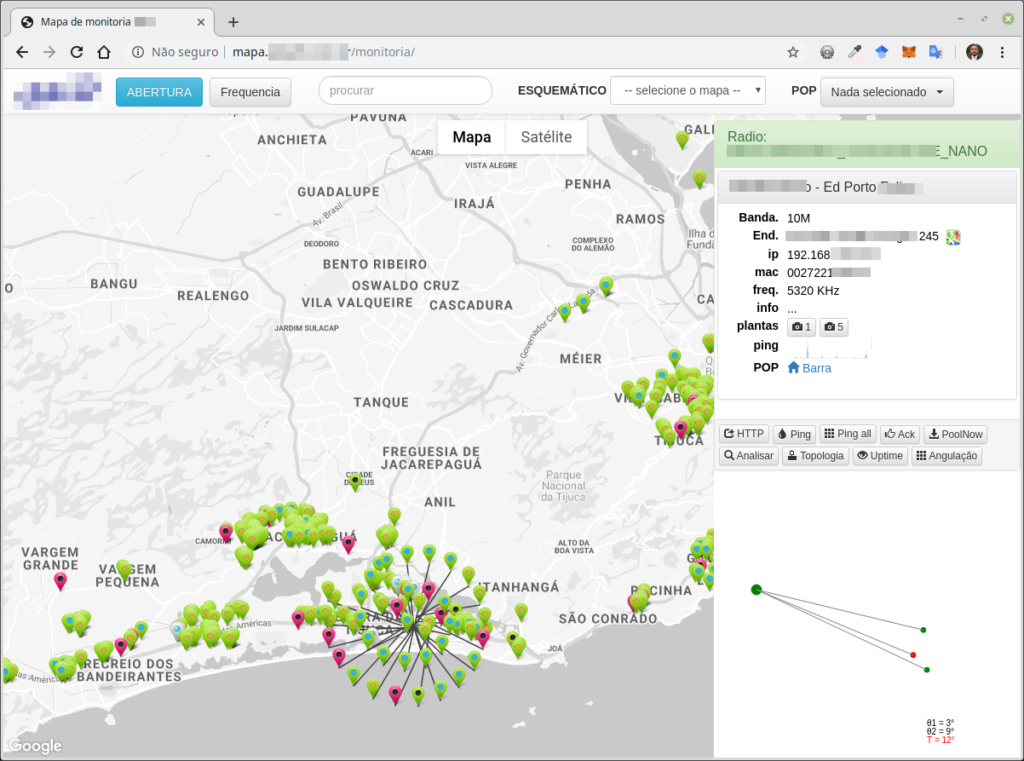Viewport: 1024px width, 761px height.
Task: Reload the page with the refresh icon
Action: click(x=76, y=52)
